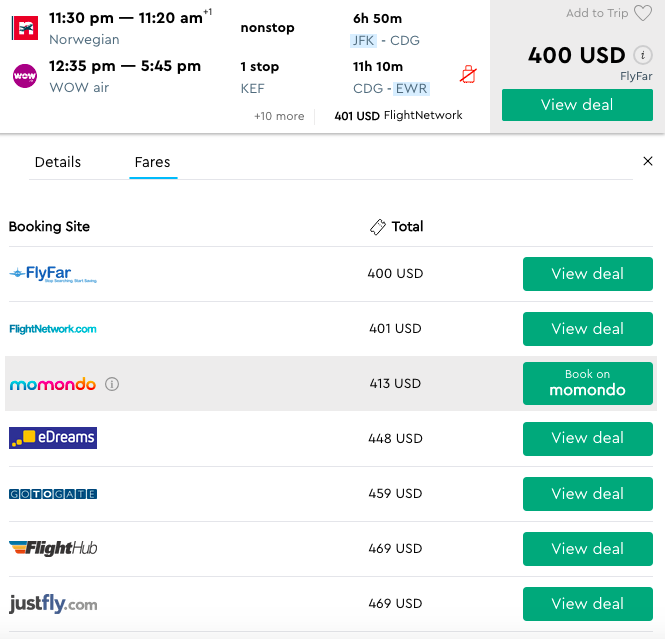Image resolution: width=665 pixels, height=639 pixels.
Task: Close the fares panel with the X
Action: click(x=648, y=161)
